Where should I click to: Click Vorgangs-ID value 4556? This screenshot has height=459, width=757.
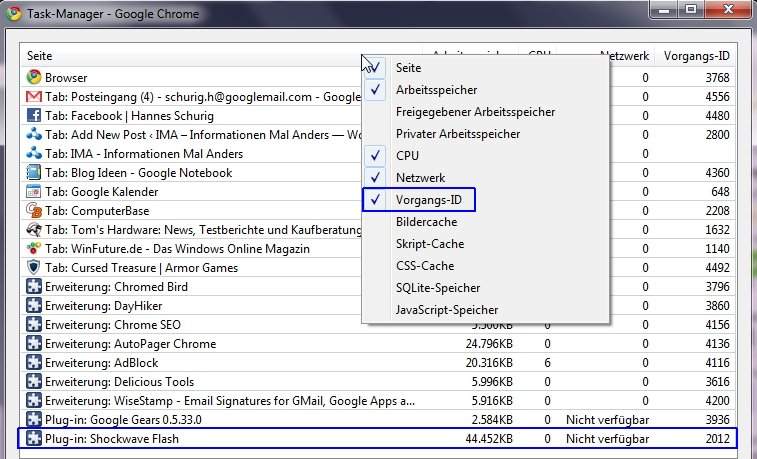point(717,97)
